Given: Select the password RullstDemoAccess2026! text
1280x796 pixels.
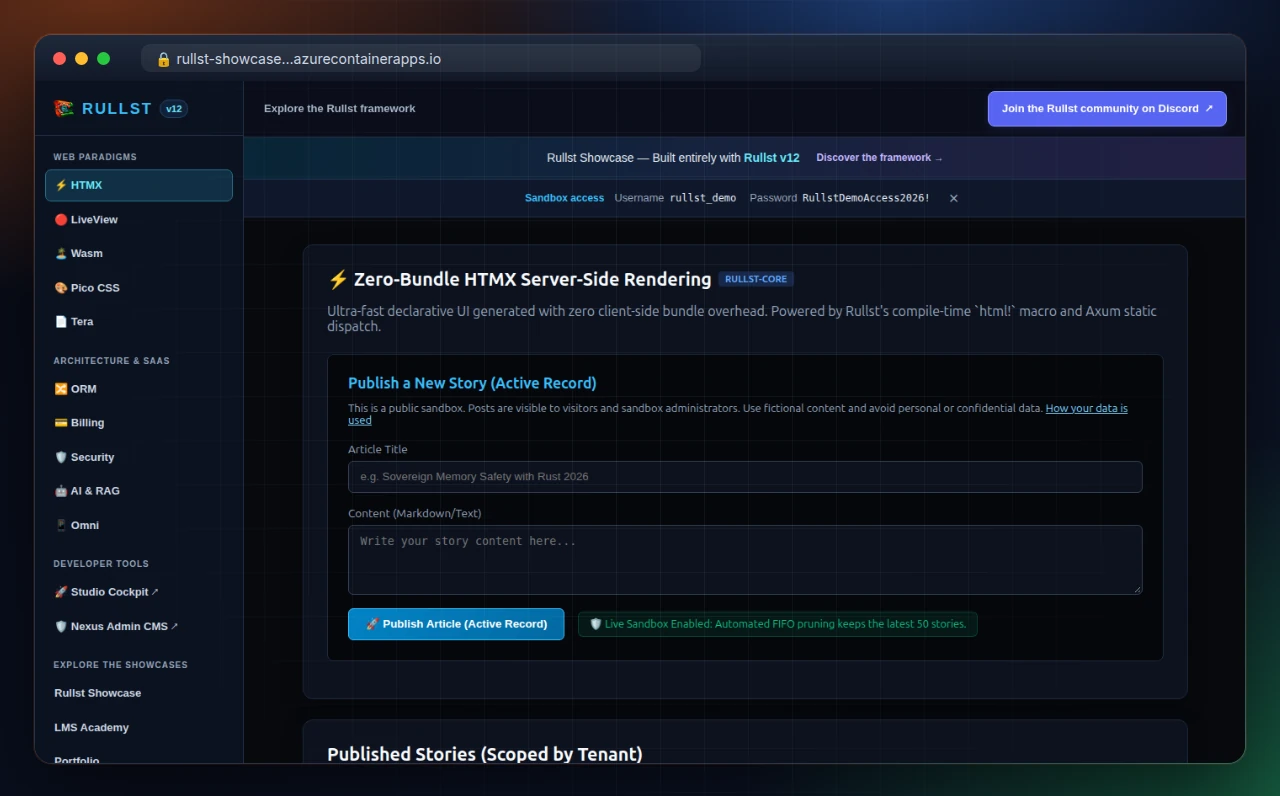Looking at the screenshot, I should tap(866, 198).
